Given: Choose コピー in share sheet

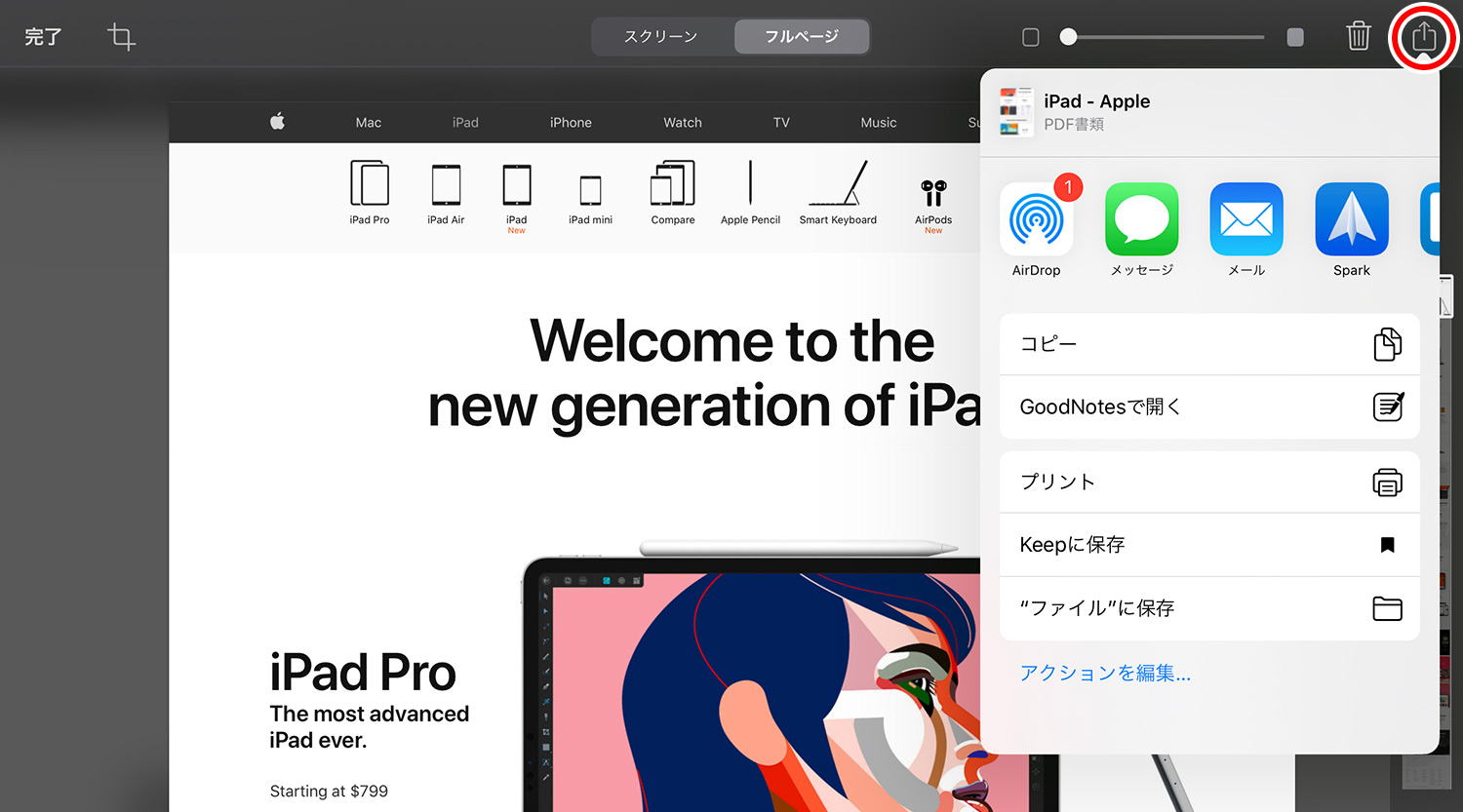Looking at the screenshot, I should [x=1209, y=344].
